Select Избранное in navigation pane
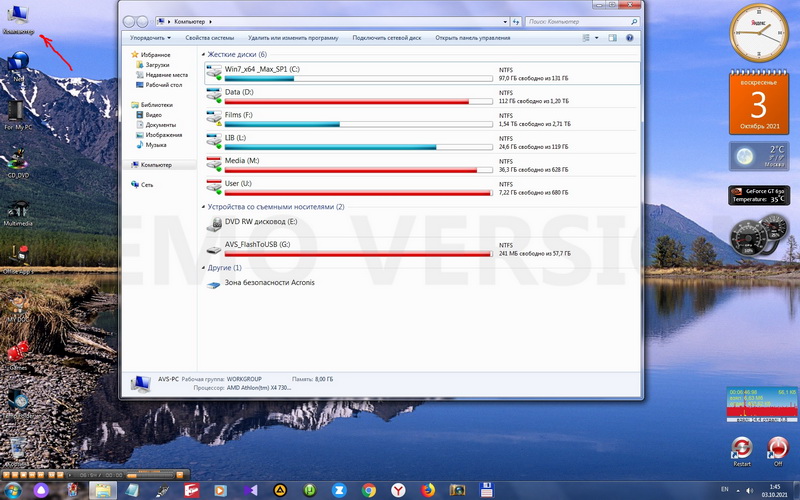 click(x=155, y=55)
